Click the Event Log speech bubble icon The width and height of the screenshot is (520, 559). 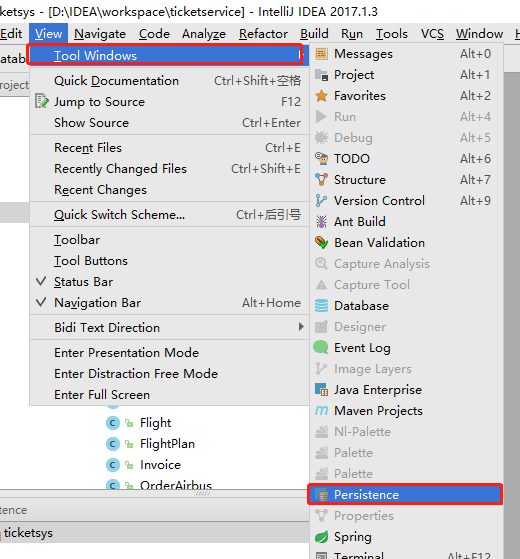(x=321, y=348)
